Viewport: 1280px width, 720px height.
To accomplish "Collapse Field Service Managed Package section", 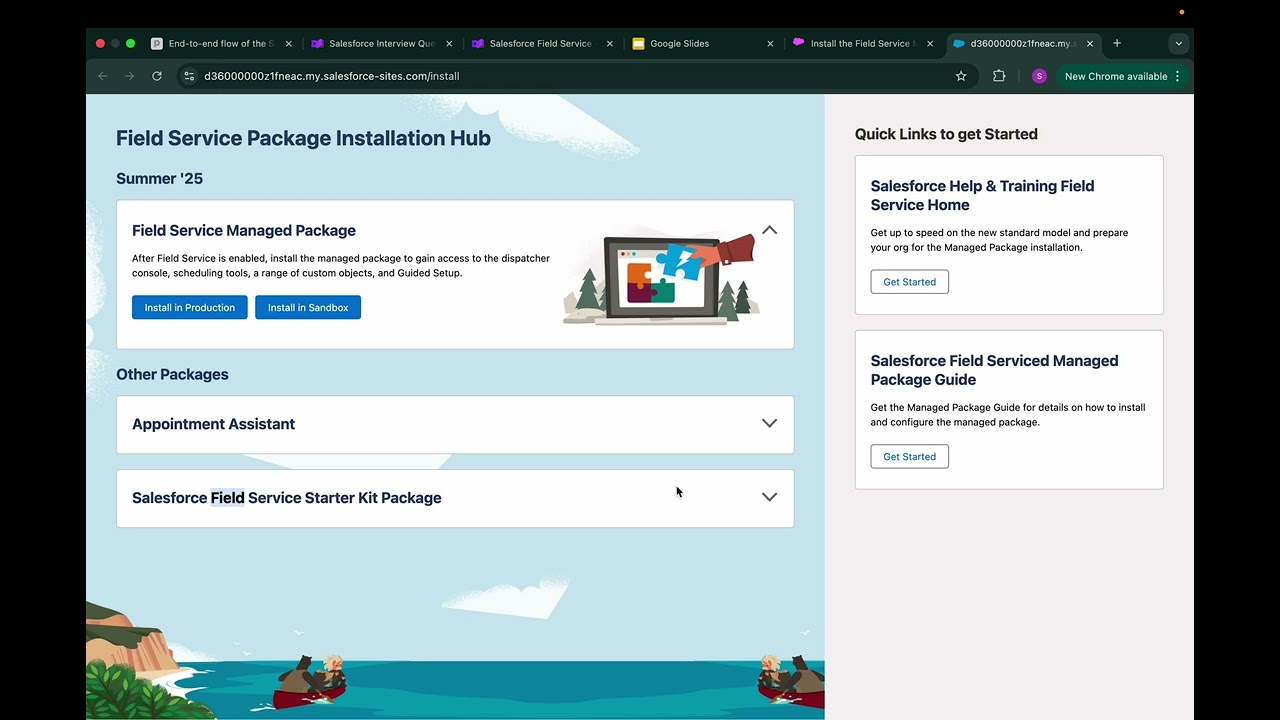I will [x=769, y=230].
